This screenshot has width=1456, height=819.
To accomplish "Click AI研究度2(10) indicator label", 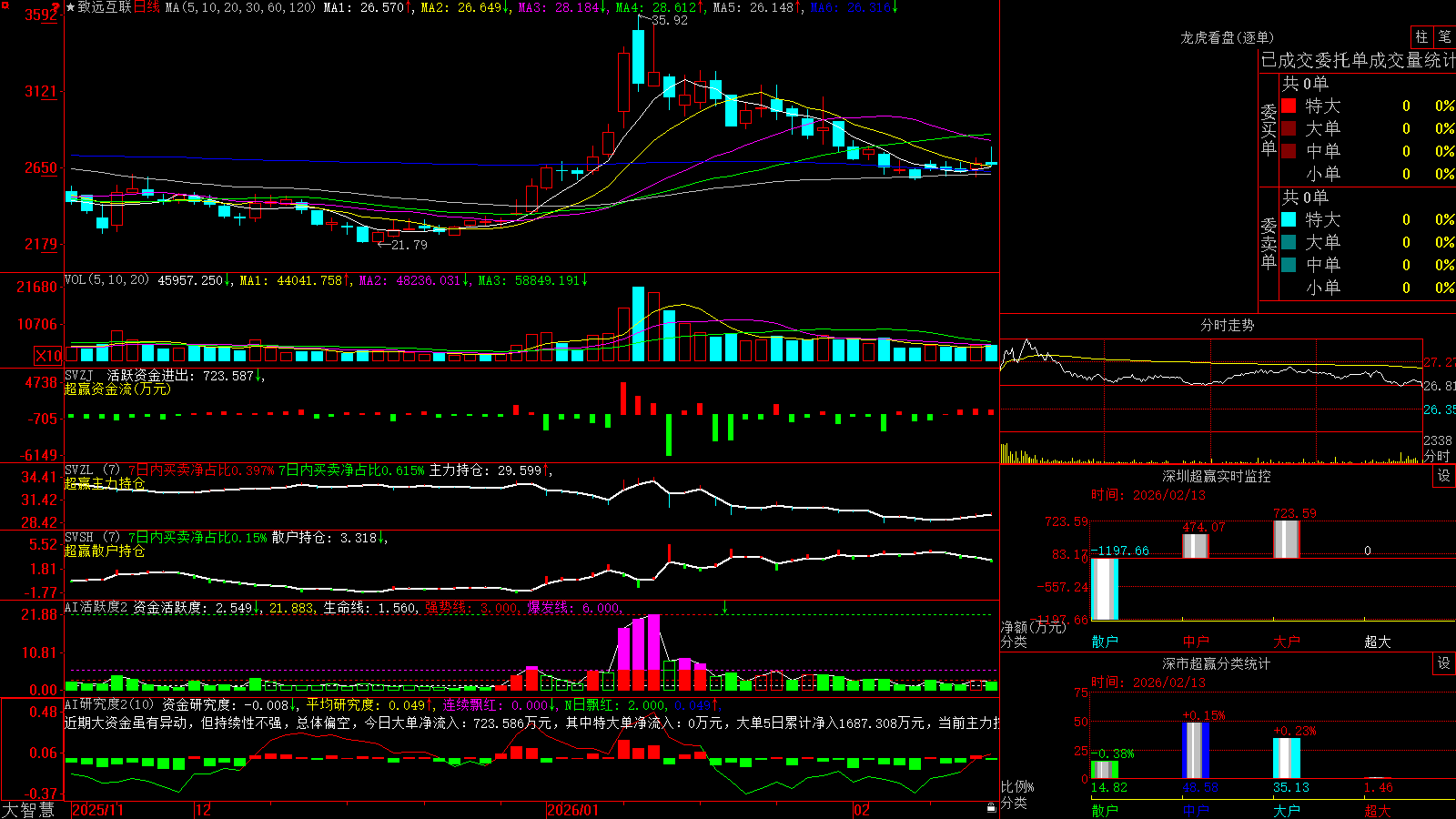I will coord(109,704).
